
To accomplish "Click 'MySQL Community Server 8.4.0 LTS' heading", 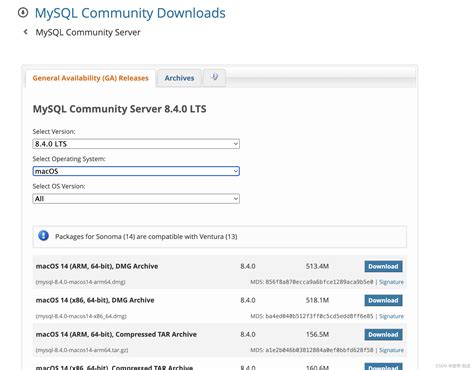I will (x=119, y=109).
